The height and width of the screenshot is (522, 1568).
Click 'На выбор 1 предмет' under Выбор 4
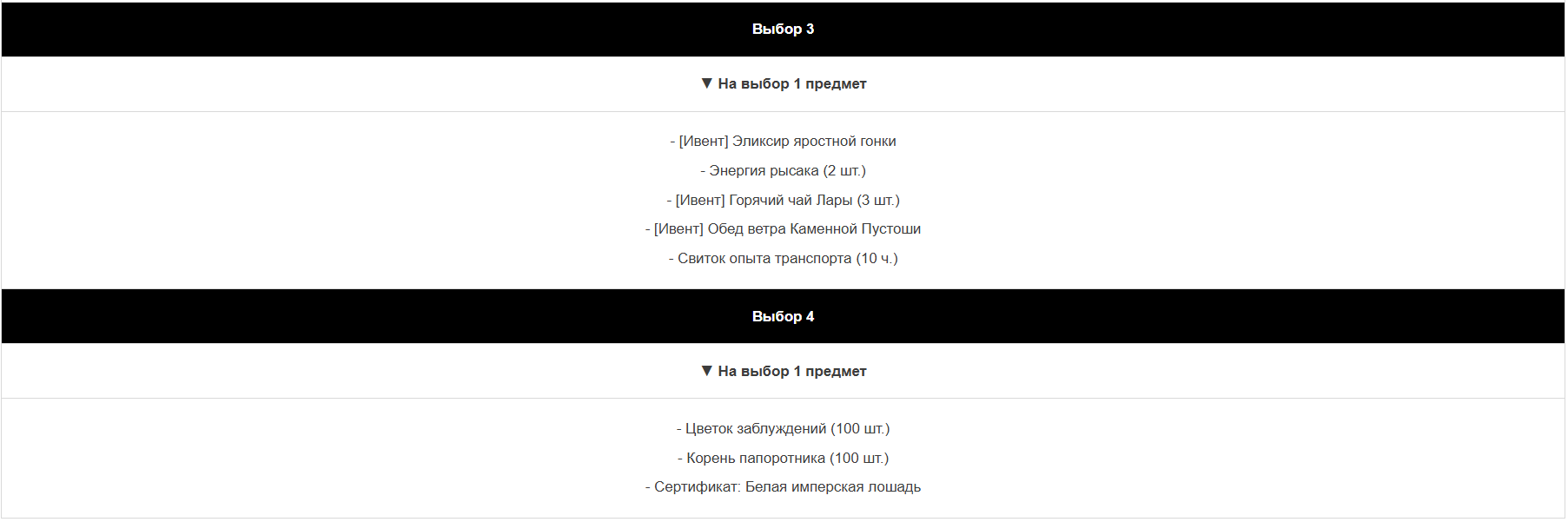791,371
